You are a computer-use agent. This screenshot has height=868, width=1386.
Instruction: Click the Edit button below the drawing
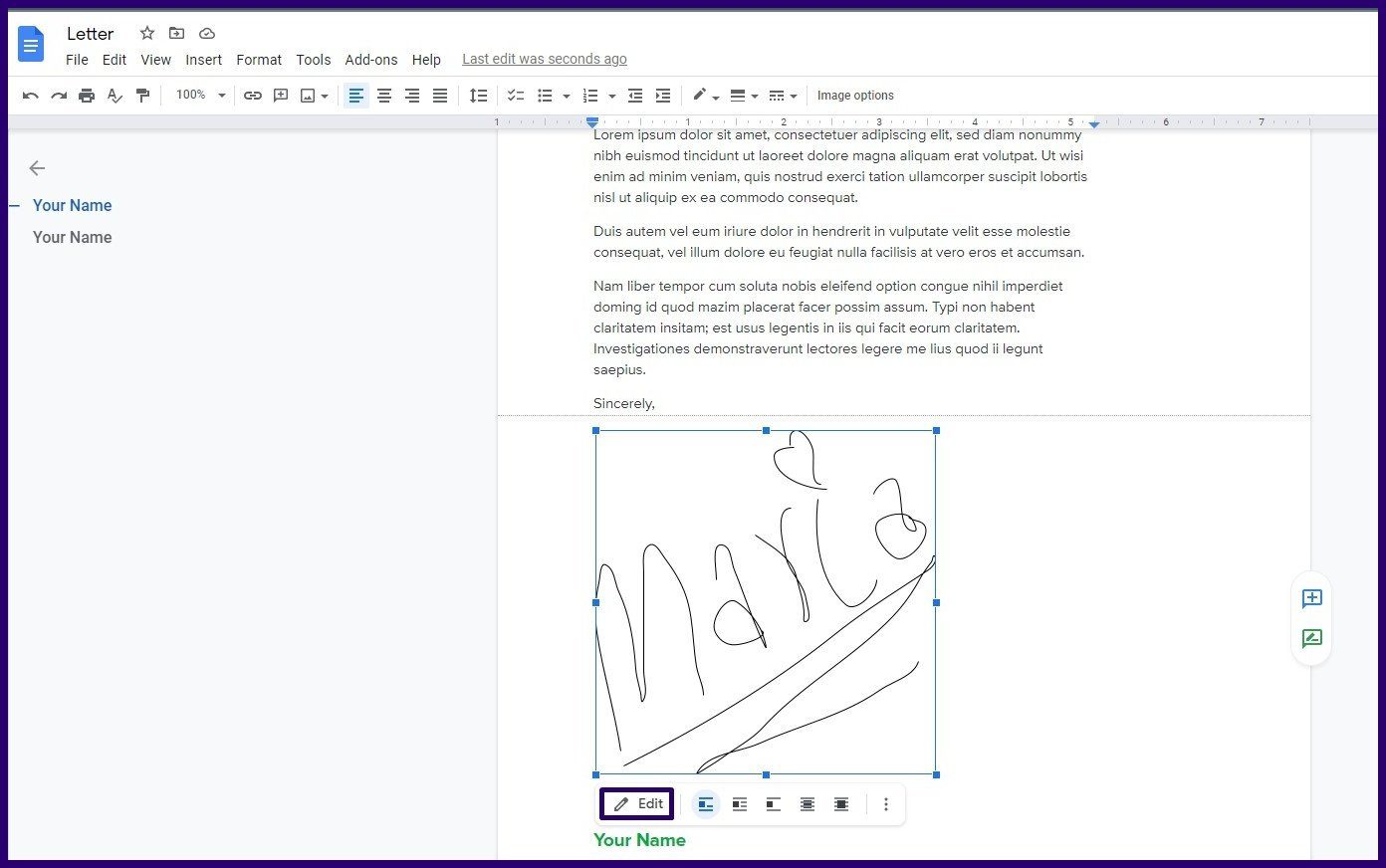point(637,804)
